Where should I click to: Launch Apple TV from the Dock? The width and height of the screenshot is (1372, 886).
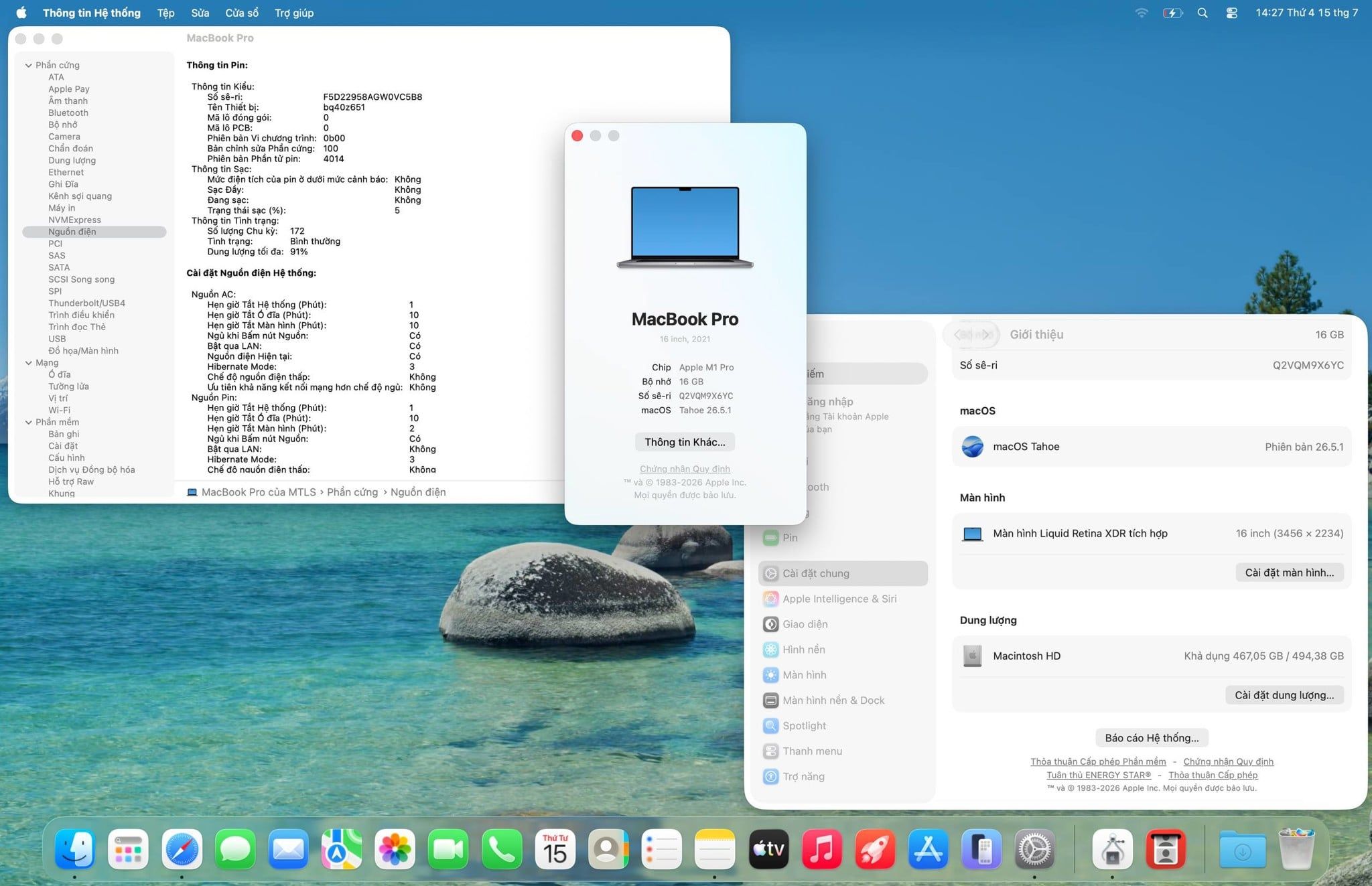[x=768, y=849]
